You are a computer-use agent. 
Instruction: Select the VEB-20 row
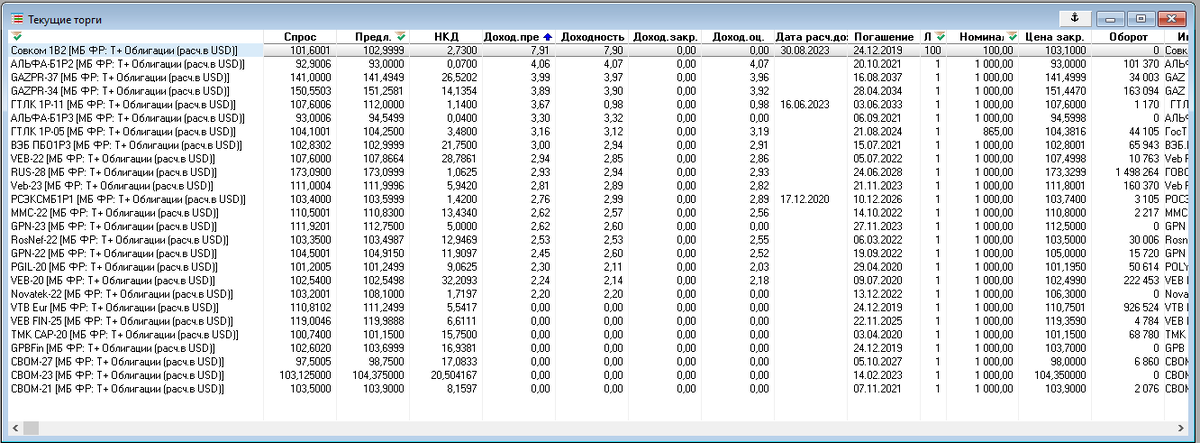(x=600, y=279)
